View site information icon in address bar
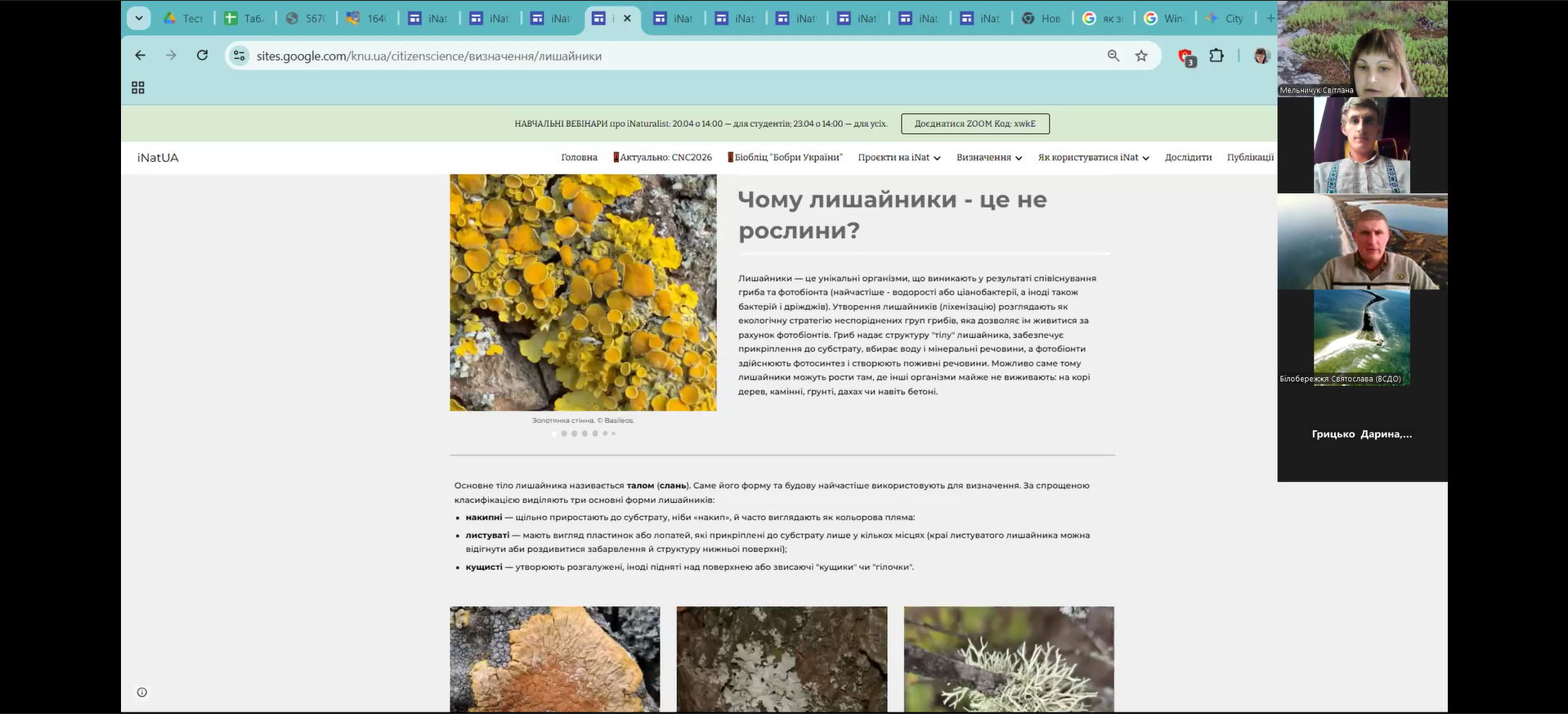This screenshot has width=1568, height=714. [x=240, y=56]
